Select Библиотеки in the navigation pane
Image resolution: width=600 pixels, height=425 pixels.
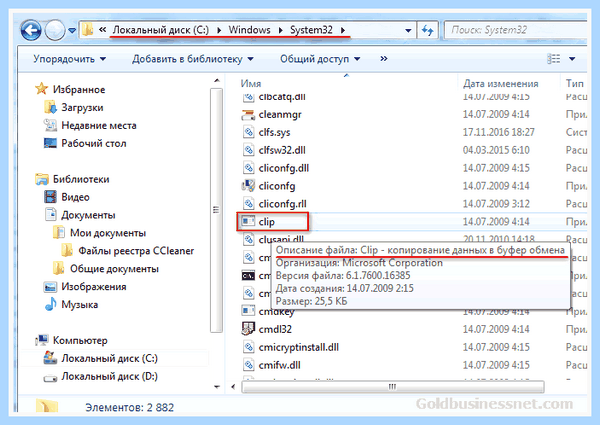(x=81, y=179)
